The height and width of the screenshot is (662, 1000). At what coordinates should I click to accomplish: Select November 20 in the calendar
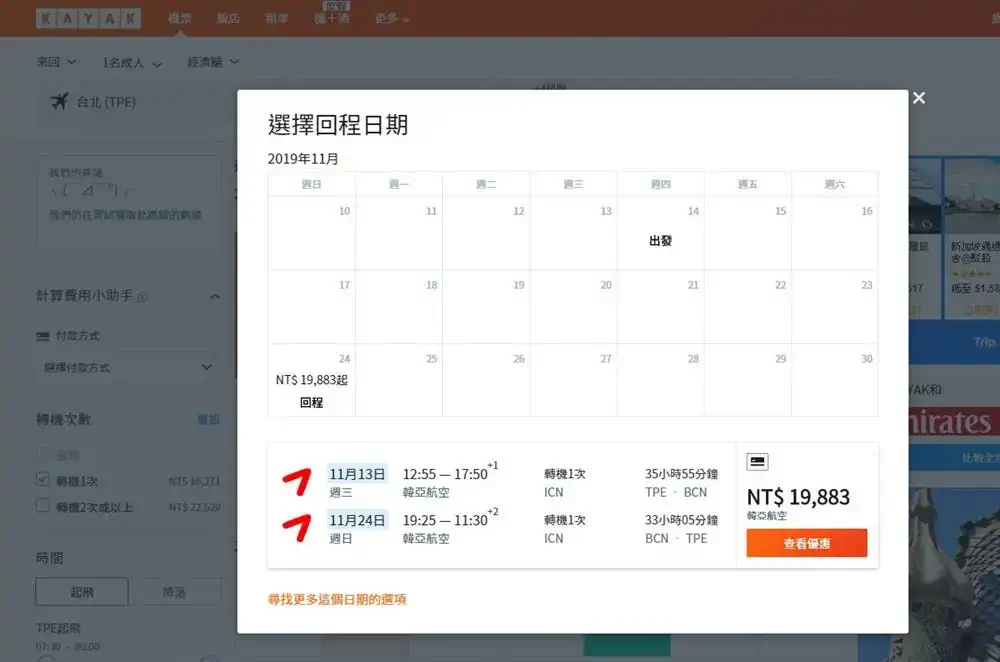click(573, 307)
